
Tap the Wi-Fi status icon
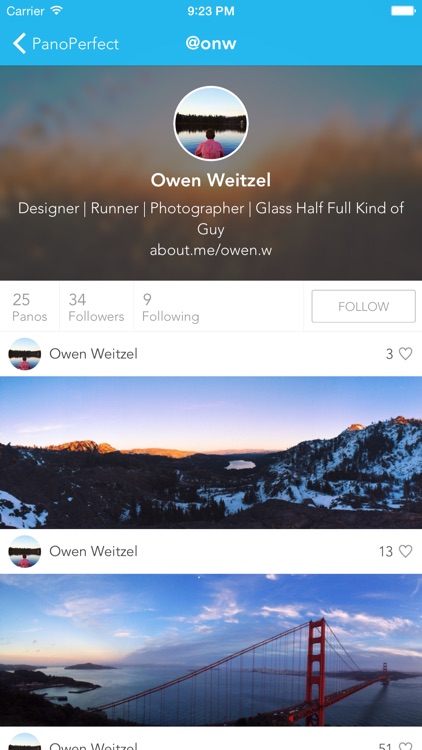(x=56, y=11)
